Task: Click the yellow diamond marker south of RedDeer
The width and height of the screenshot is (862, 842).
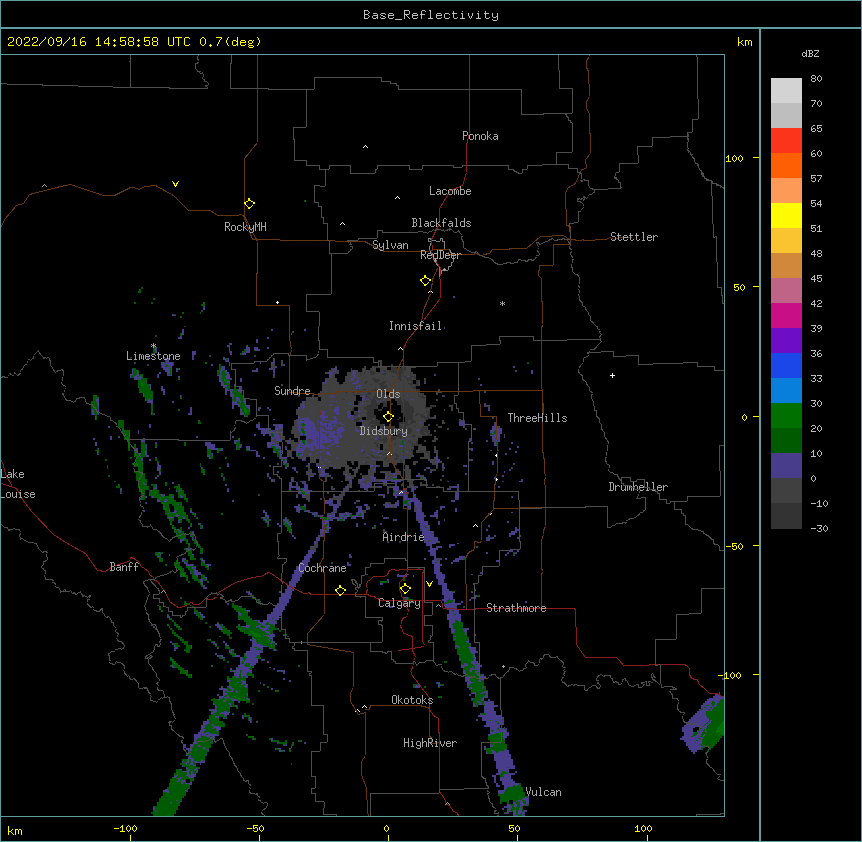Action: pyautogui.click(x=425, y=280)
